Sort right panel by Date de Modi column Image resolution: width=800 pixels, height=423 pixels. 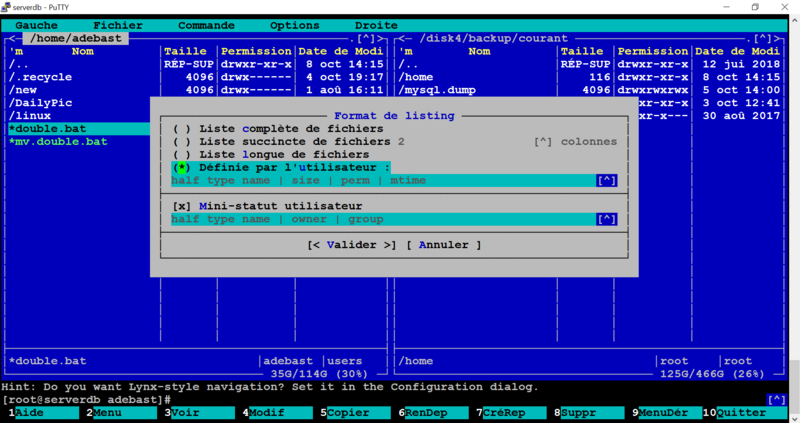pyautogui.click(x=737, y=51)
